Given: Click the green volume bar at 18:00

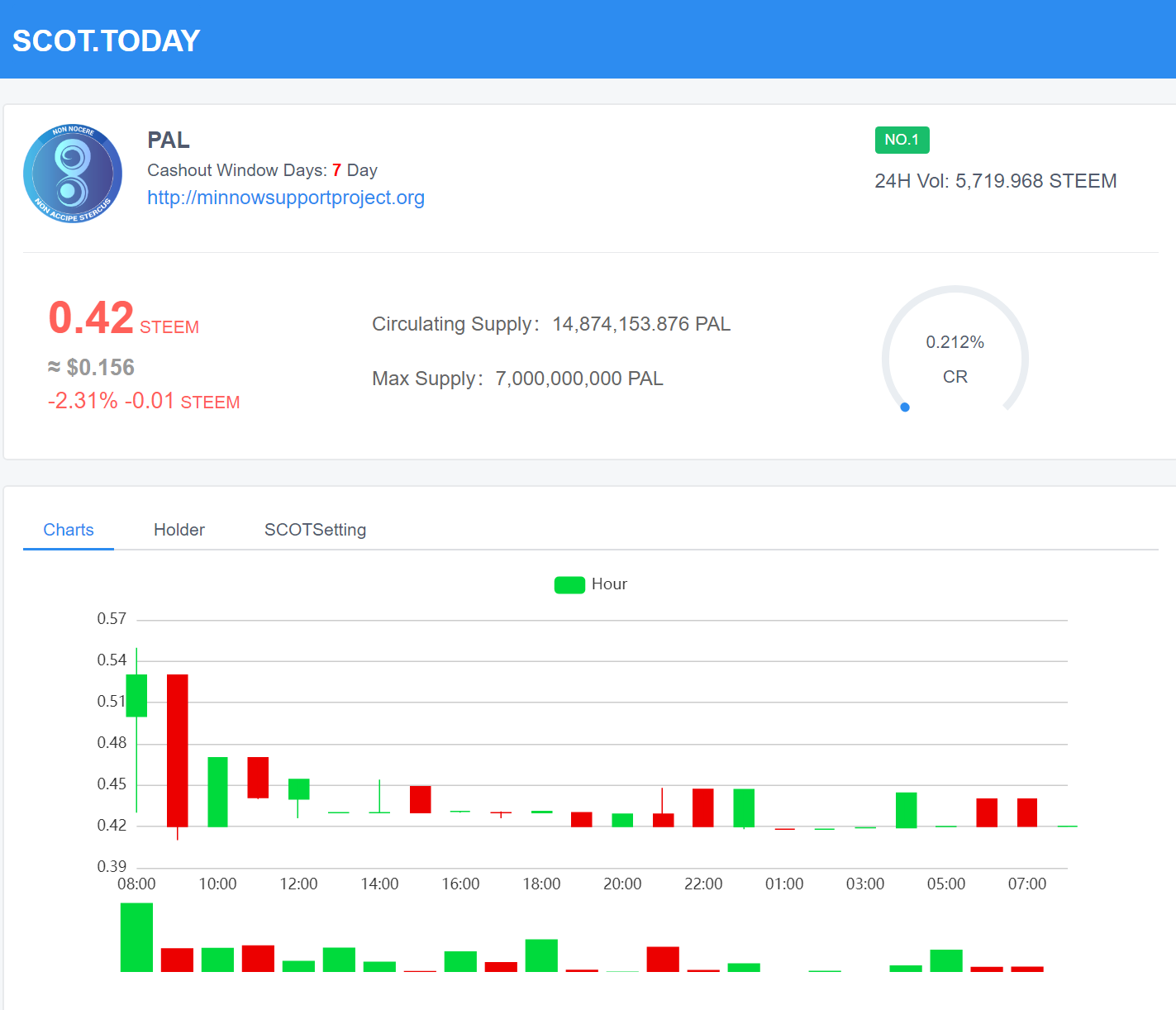Looking at the screenshot, I should pyautogui.click(x=541, y=955).
